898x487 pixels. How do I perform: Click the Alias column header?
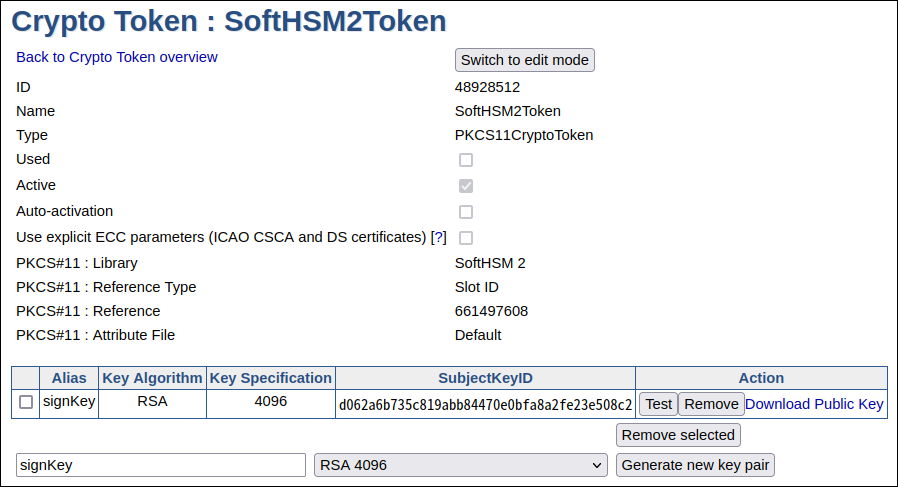point(69,378)
